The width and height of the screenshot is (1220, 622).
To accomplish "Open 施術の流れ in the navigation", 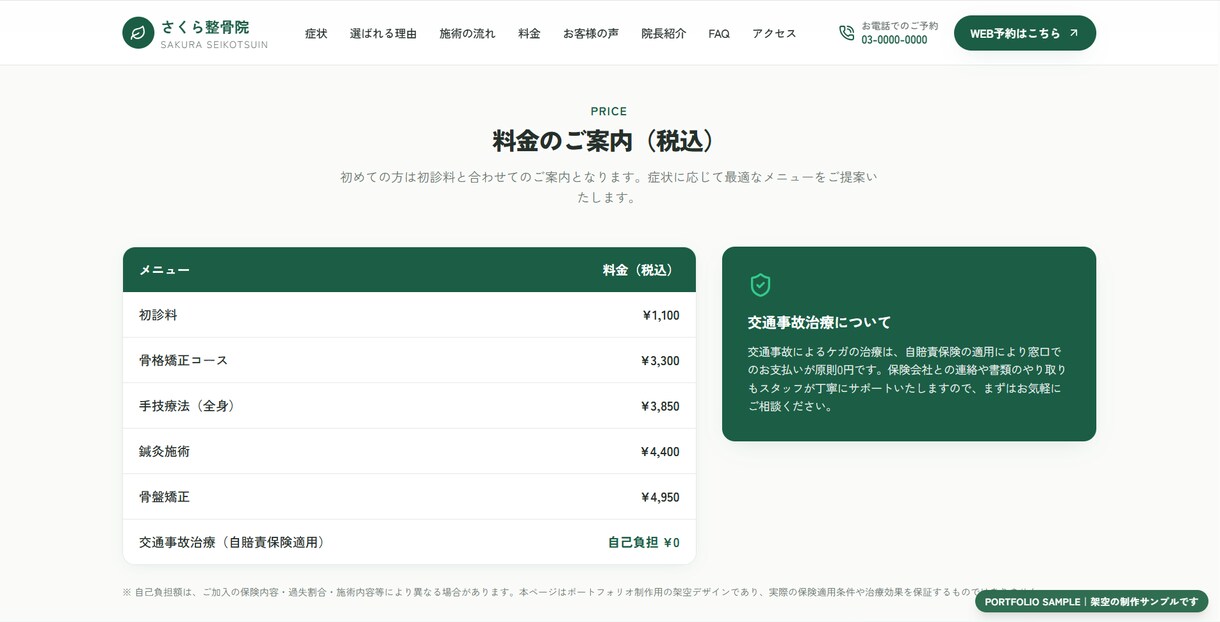I will click(x=467, y=33).
